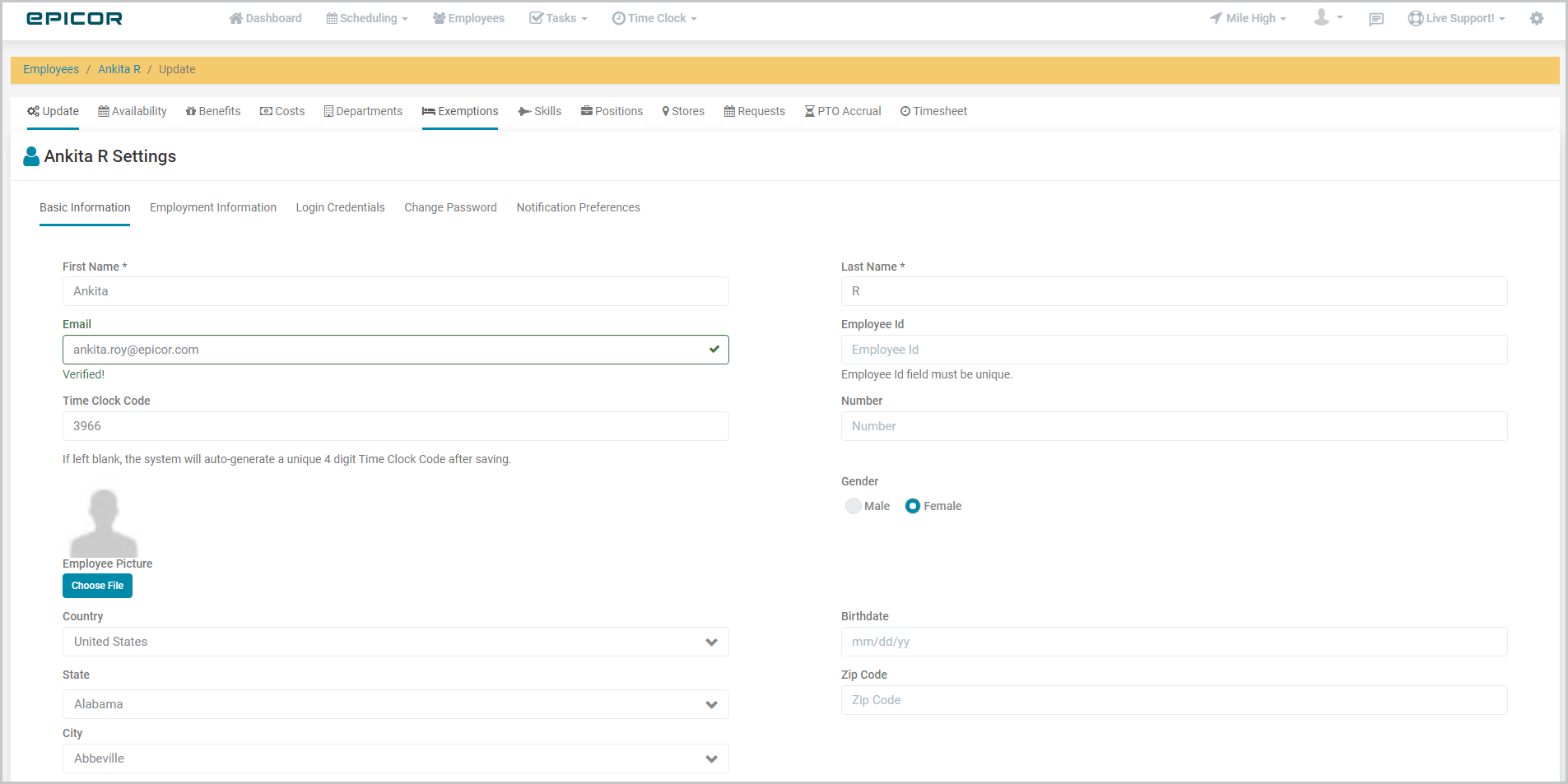Click the Availability calendar icon
Image resolution: width=1568 pixels, height=784 pixels.
coord(104,111)
